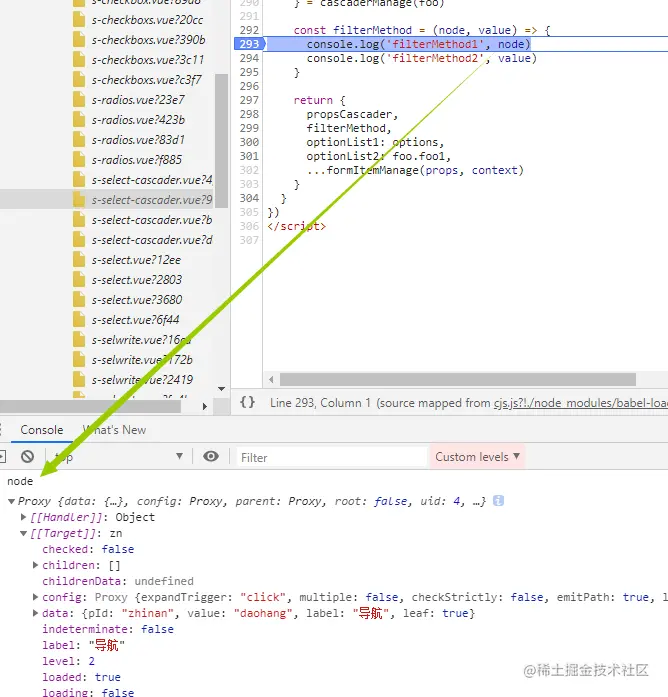Click the 'node' console output line
The height and width of the screenshot is (697, 668).
click(x=20, y=481)
